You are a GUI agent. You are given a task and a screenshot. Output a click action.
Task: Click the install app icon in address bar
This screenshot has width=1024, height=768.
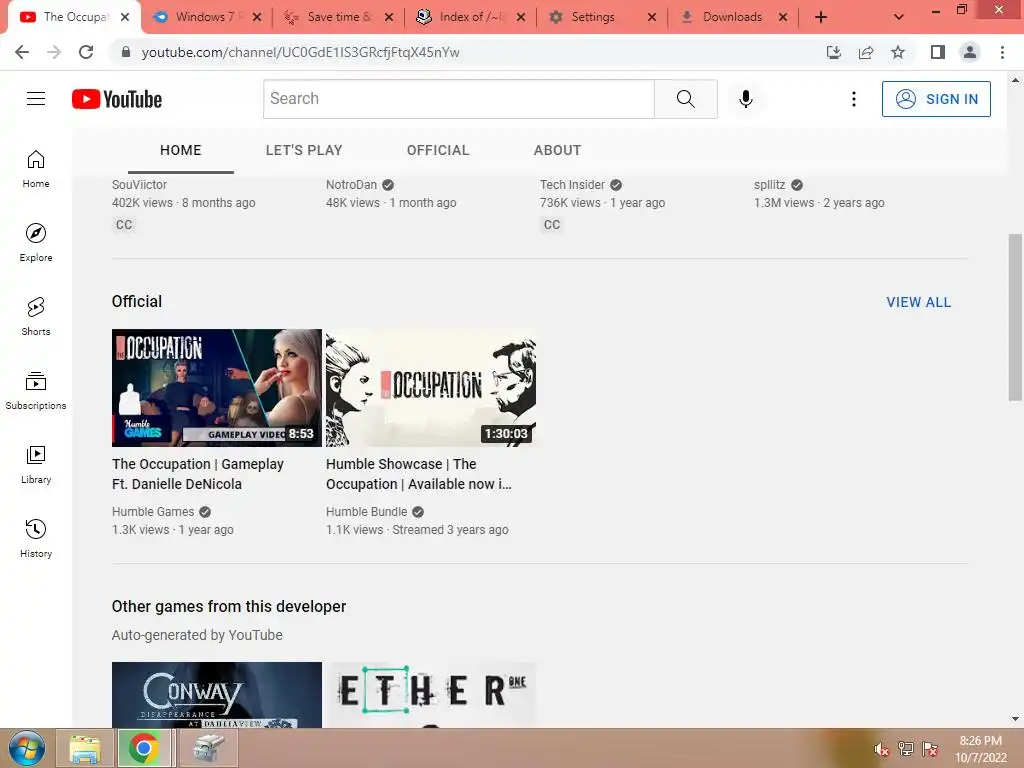tap(834, 52)
